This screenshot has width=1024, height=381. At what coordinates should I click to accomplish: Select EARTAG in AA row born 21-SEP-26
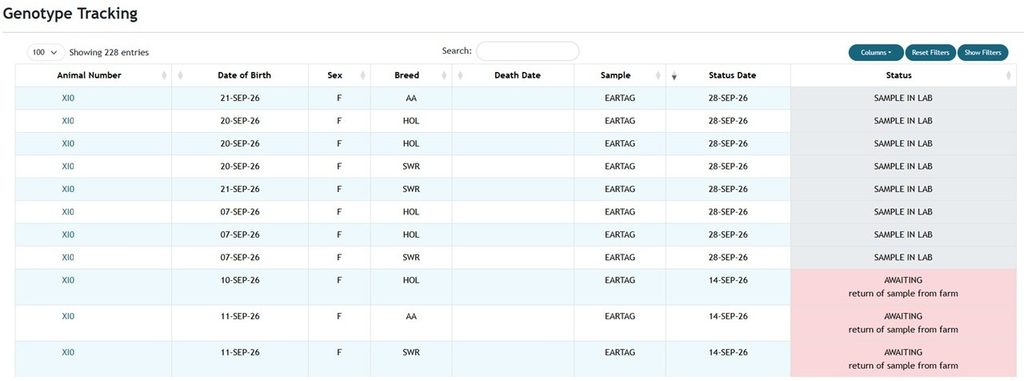(620, 98)
